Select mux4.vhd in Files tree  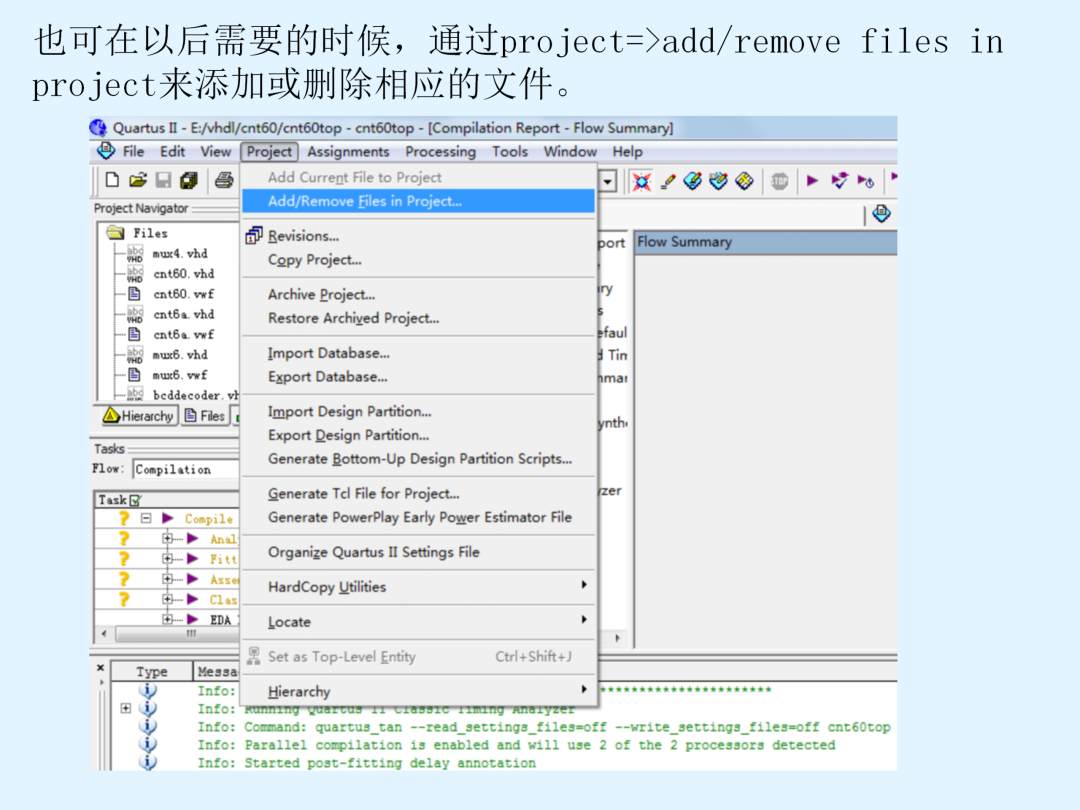click(x=180, y=253)
